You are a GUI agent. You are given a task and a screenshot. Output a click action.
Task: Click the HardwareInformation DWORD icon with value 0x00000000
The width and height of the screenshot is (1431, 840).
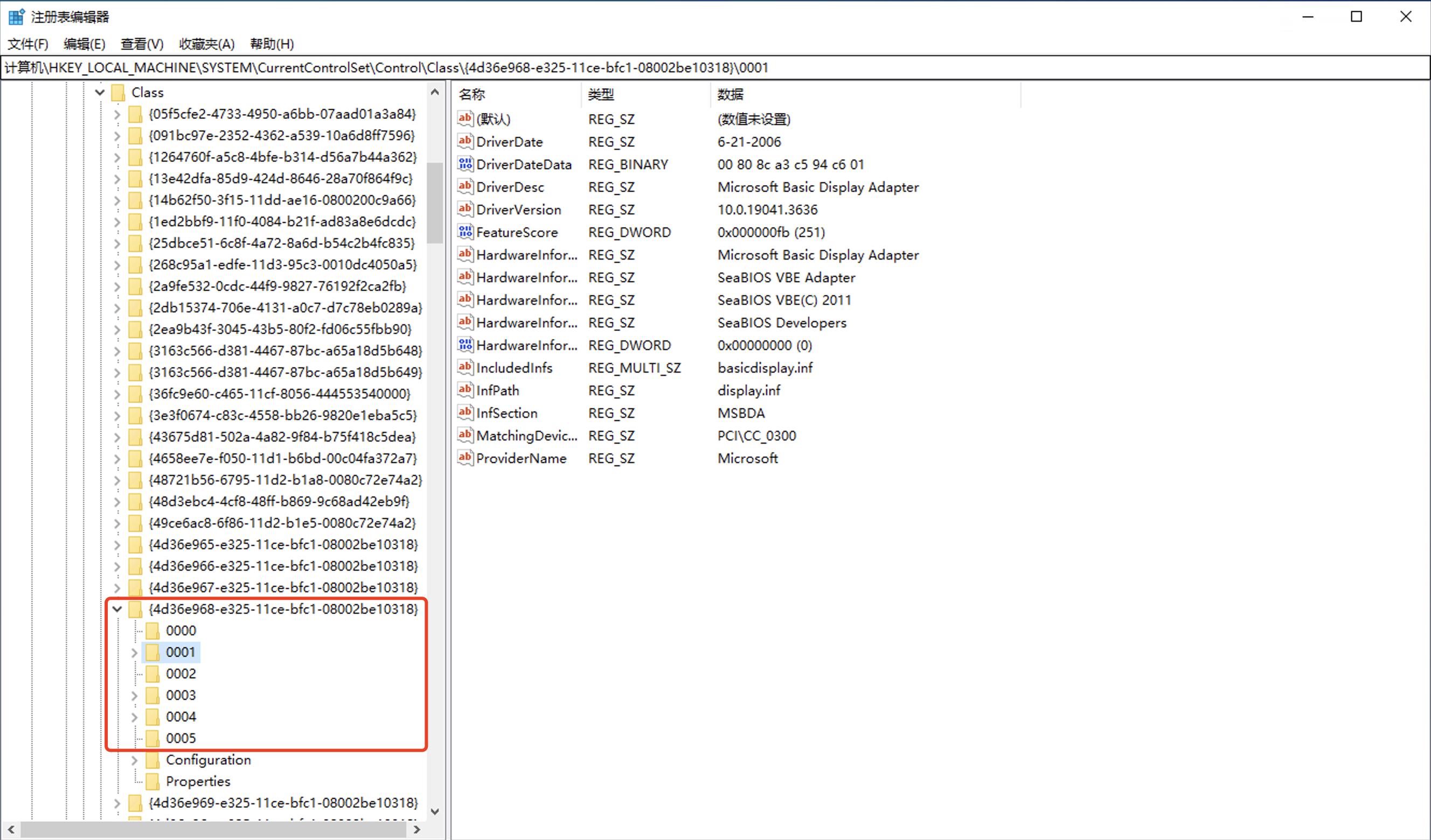465,345
